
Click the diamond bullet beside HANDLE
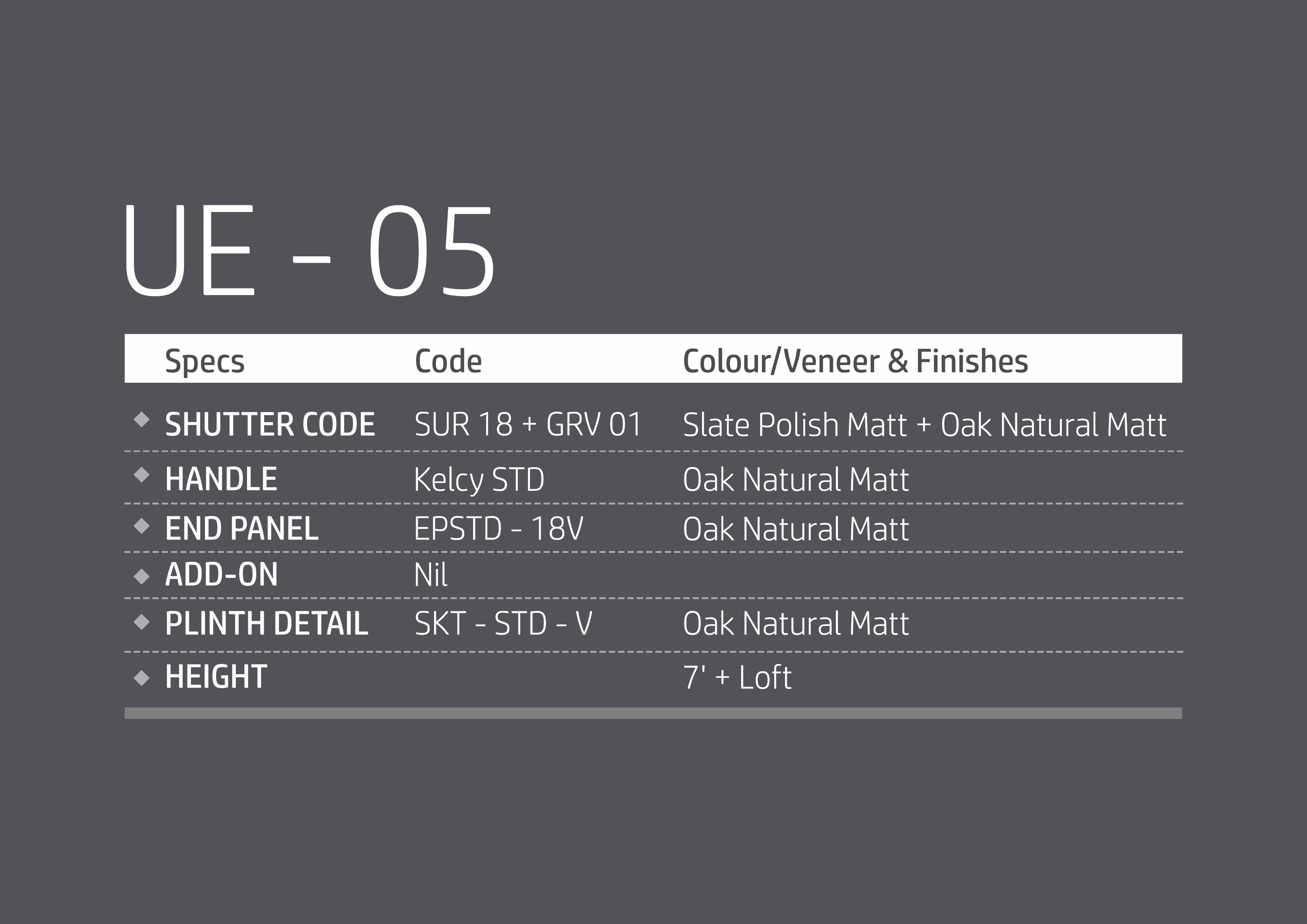point(141,475)
